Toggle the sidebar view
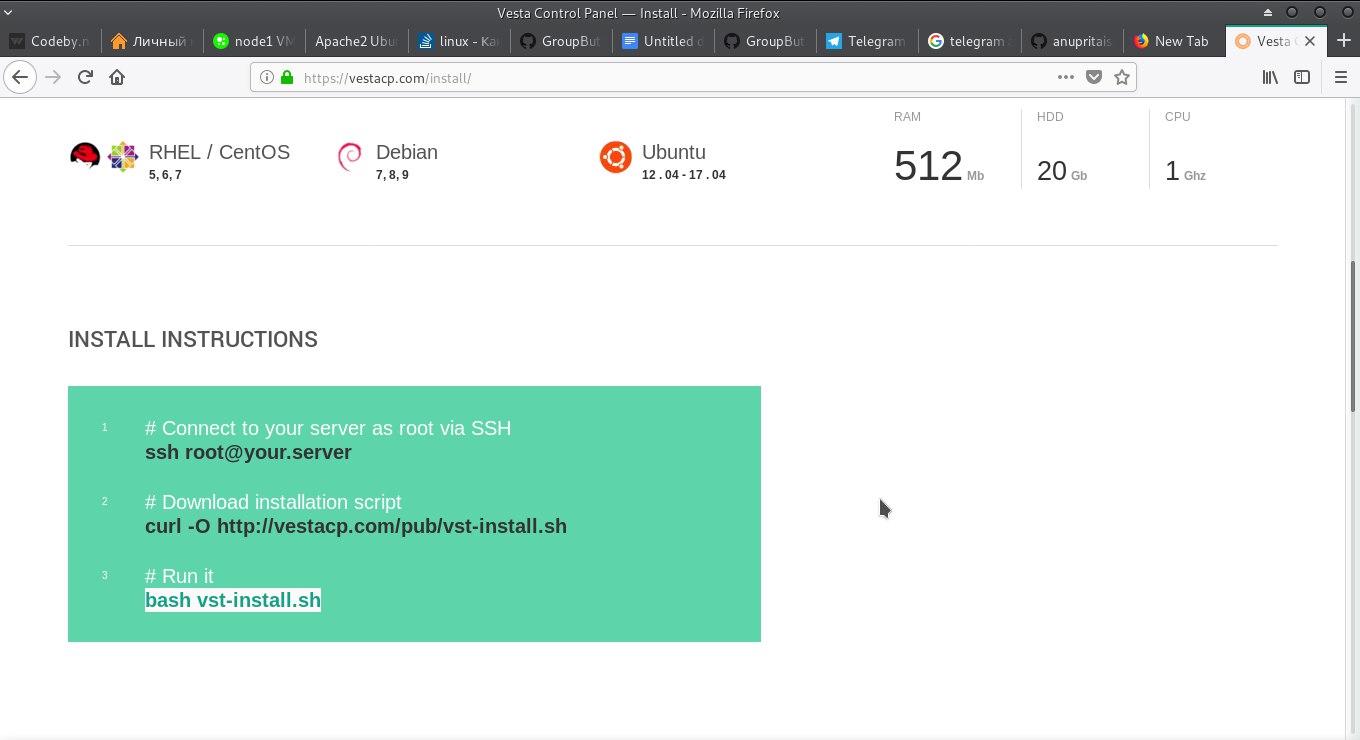Screen dimensions: 1360x740 click(x=1302, y=77)
